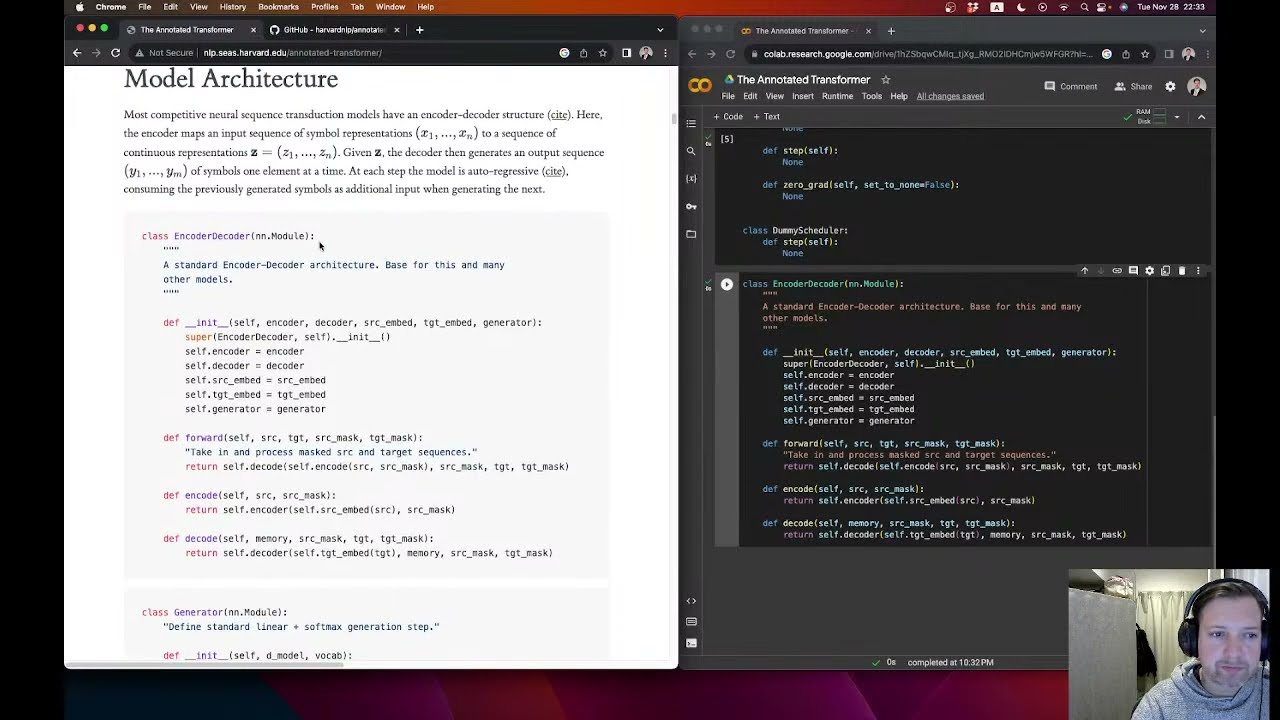This screenshot has width=1280, height=720.
Task: Copy link to cell icon
Action: click(1117, 271)
